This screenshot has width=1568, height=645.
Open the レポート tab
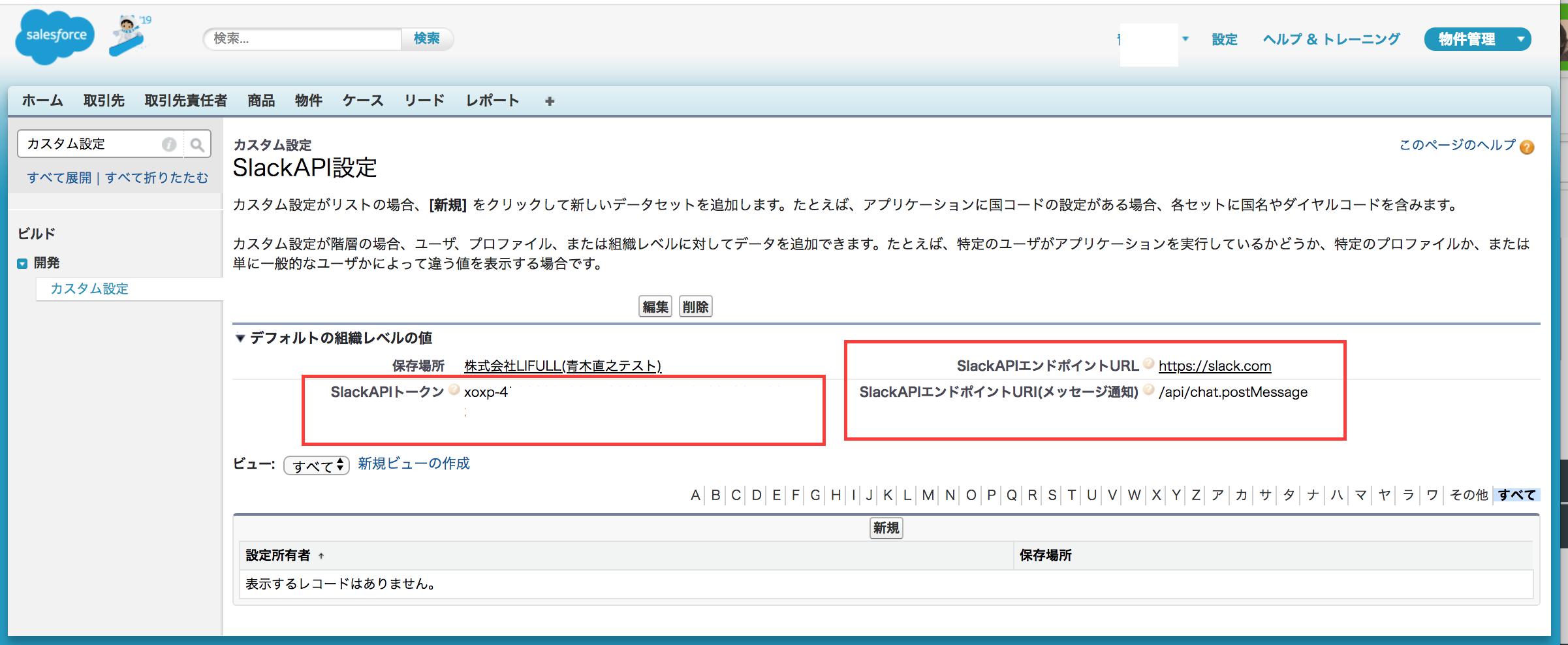(492, 101)
